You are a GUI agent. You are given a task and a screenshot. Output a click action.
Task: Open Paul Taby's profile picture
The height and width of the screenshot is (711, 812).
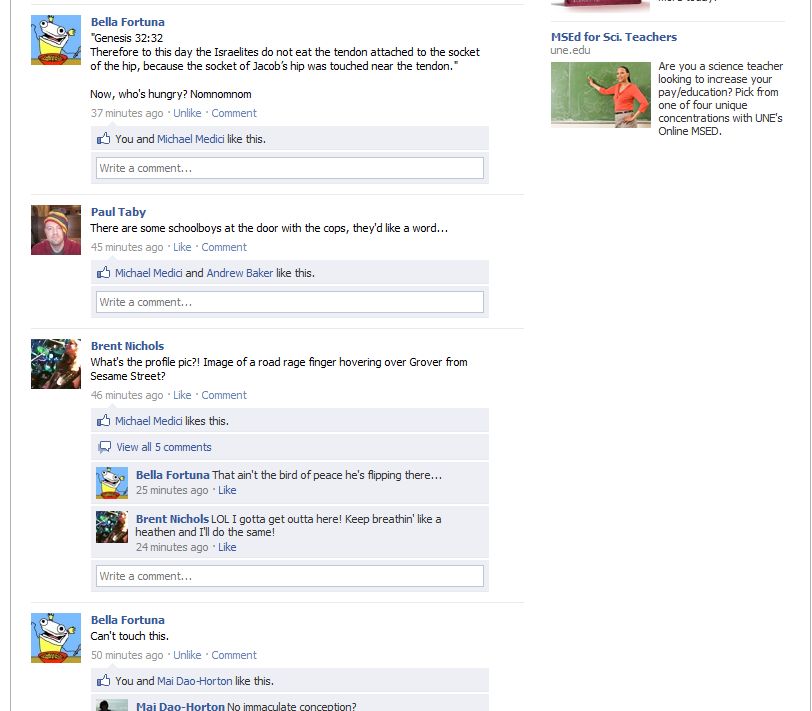click(x=56, y=230)
